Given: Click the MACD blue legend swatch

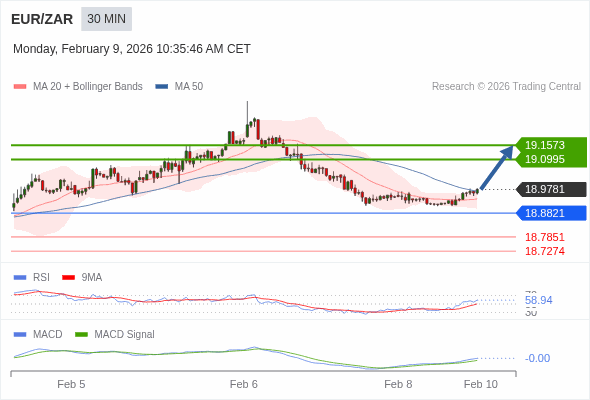Looking at the screenshot, I should click(x=20, y=335).
